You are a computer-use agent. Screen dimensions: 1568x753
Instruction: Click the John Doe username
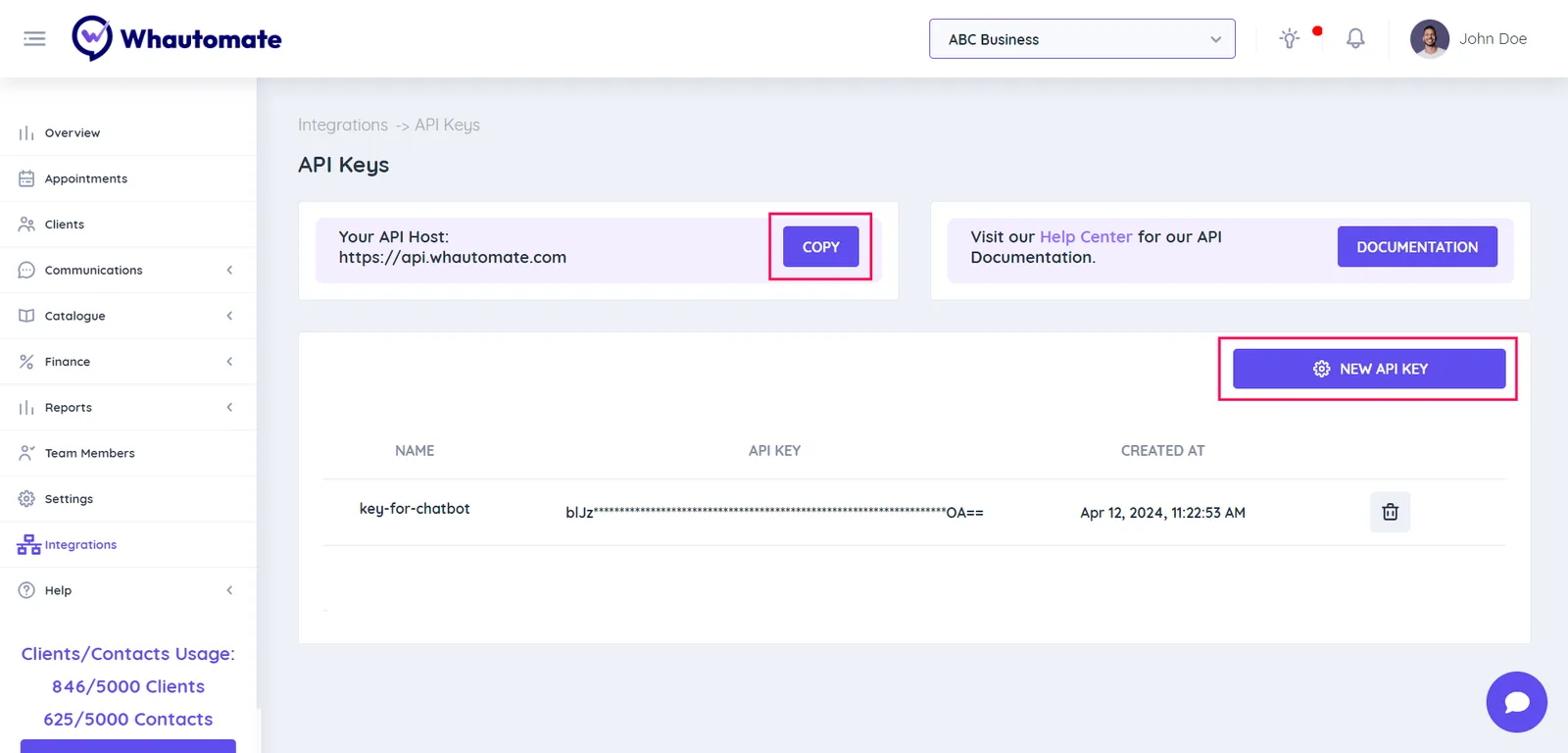click(1493, 38)
